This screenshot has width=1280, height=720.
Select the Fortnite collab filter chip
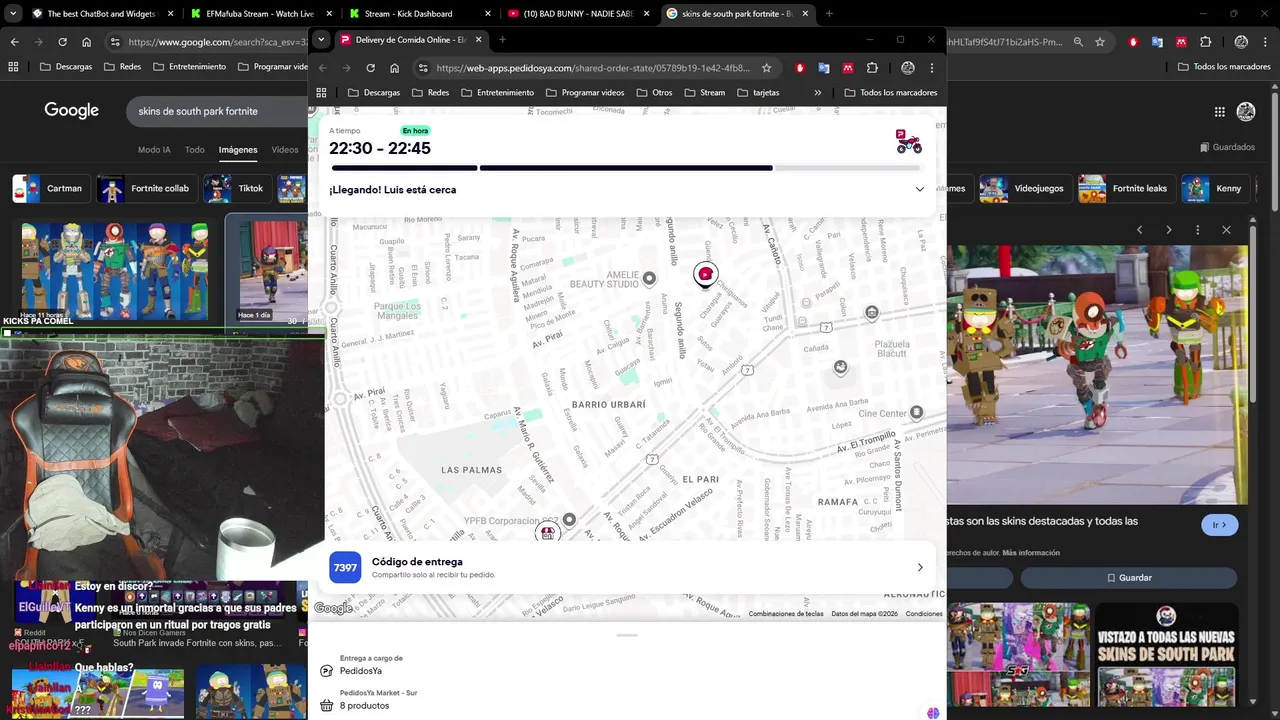click(x=148, y=189)
